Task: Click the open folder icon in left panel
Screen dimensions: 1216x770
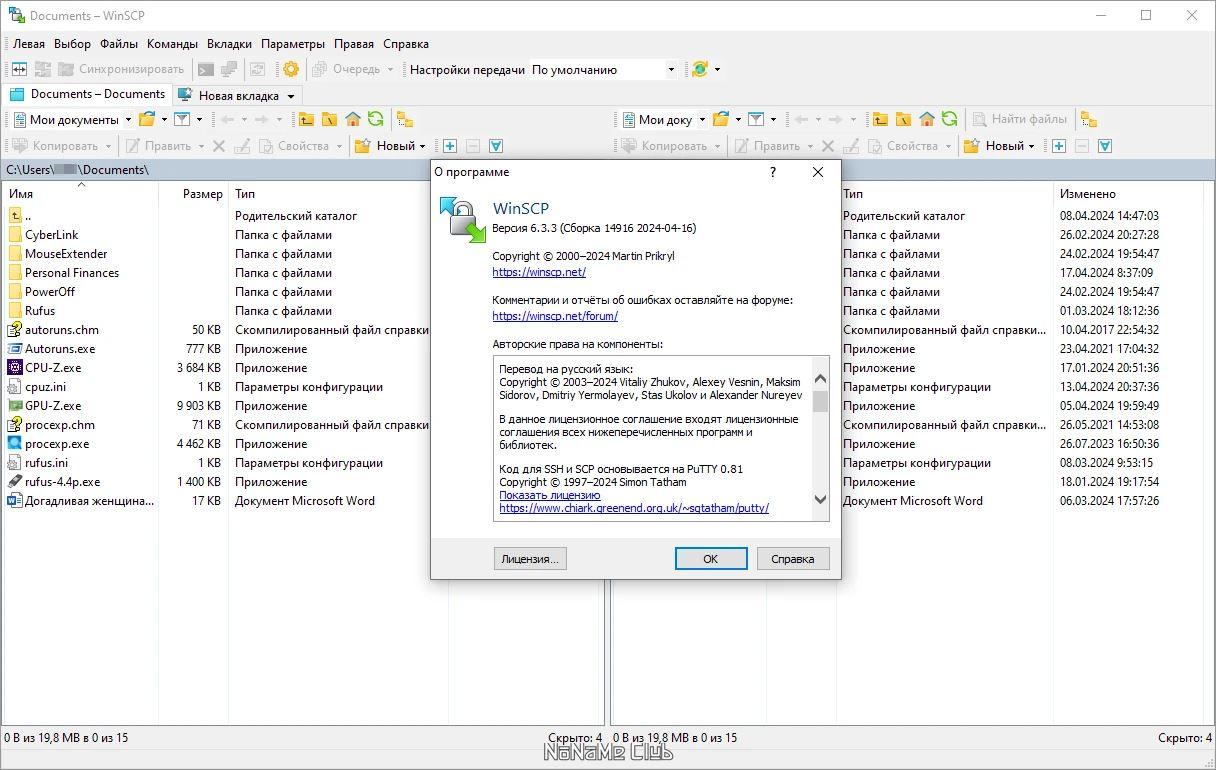Action: 147,119
